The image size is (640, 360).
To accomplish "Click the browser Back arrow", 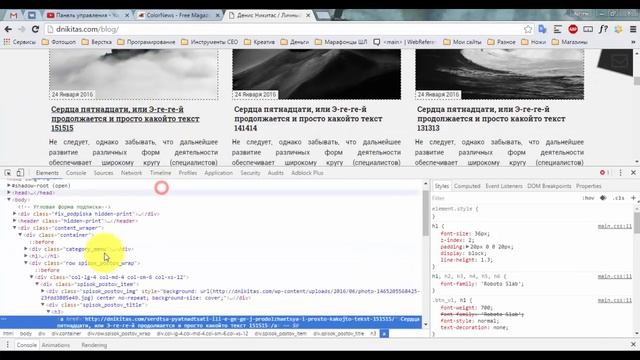I will pyautogui.click(x=8, y=29).
